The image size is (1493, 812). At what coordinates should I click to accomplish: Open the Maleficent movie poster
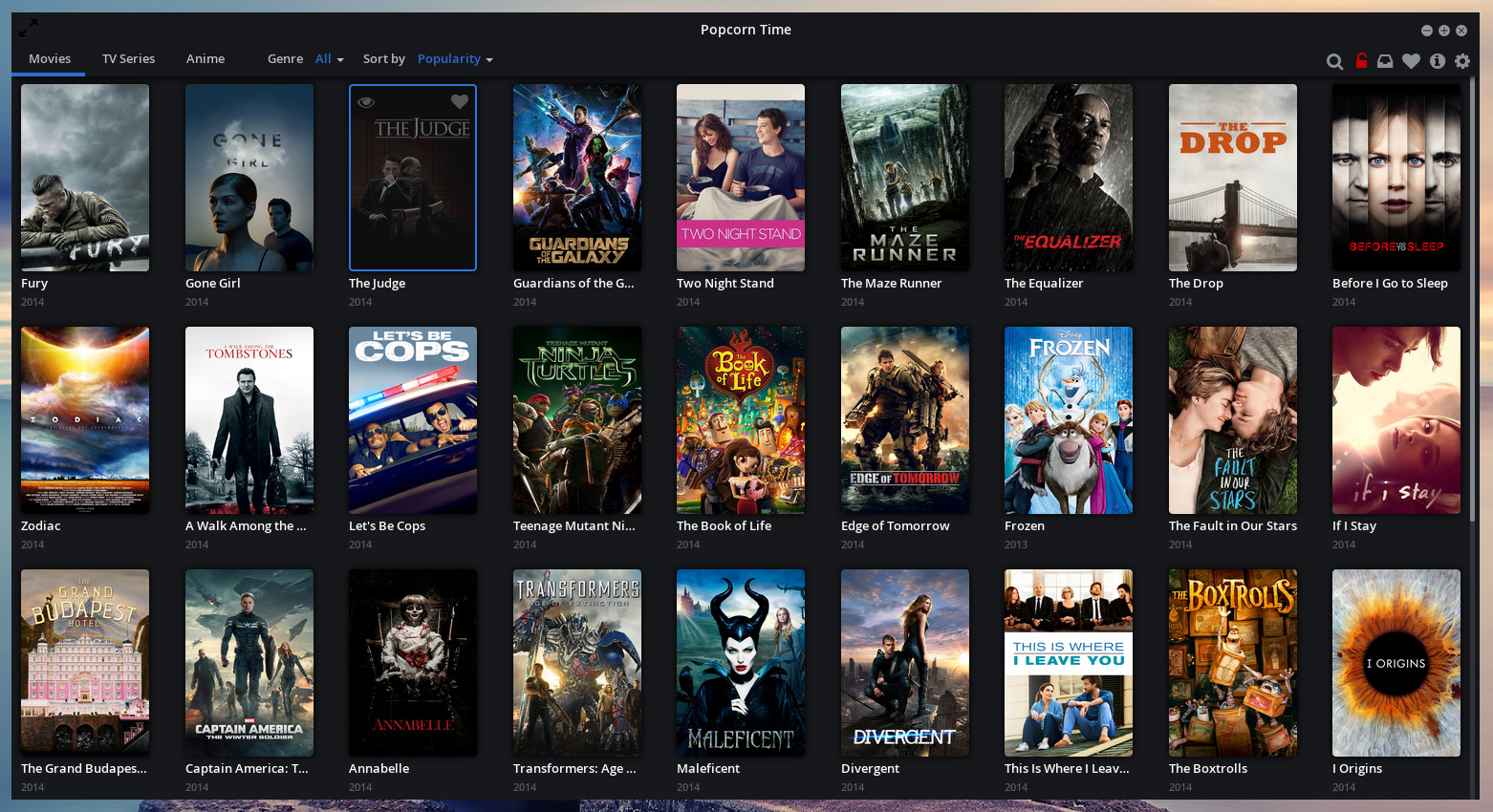coord(740,663)
